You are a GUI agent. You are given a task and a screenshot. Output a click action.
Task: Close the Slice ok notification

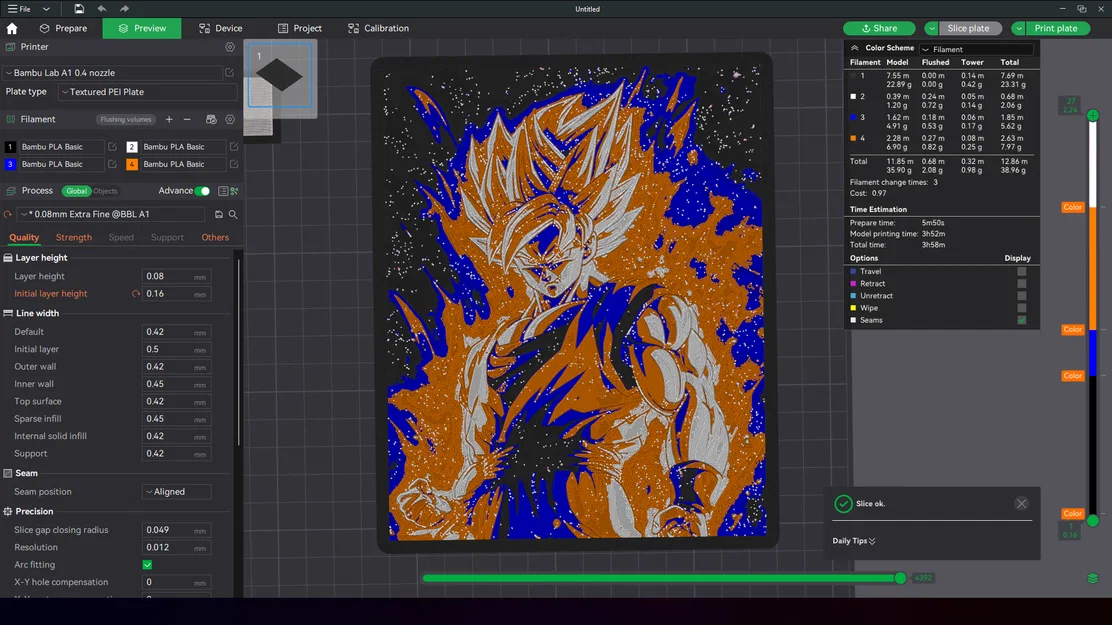[1021, 504]
